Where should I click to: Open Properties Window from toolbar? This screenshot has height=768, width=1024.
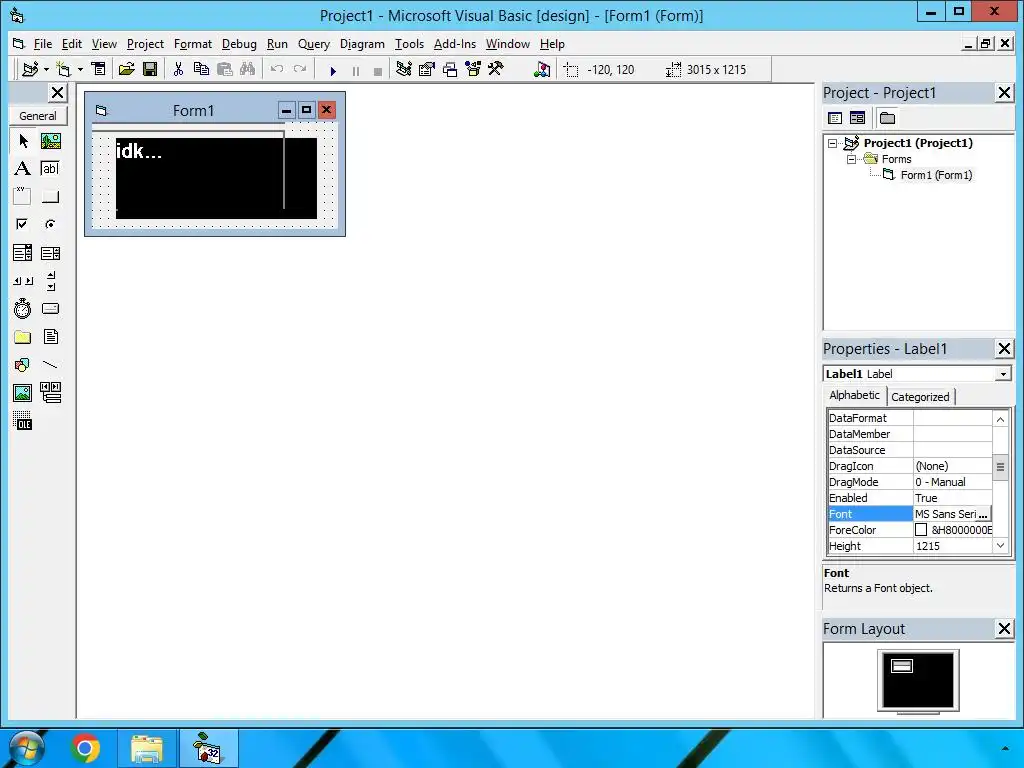point(427,69)
